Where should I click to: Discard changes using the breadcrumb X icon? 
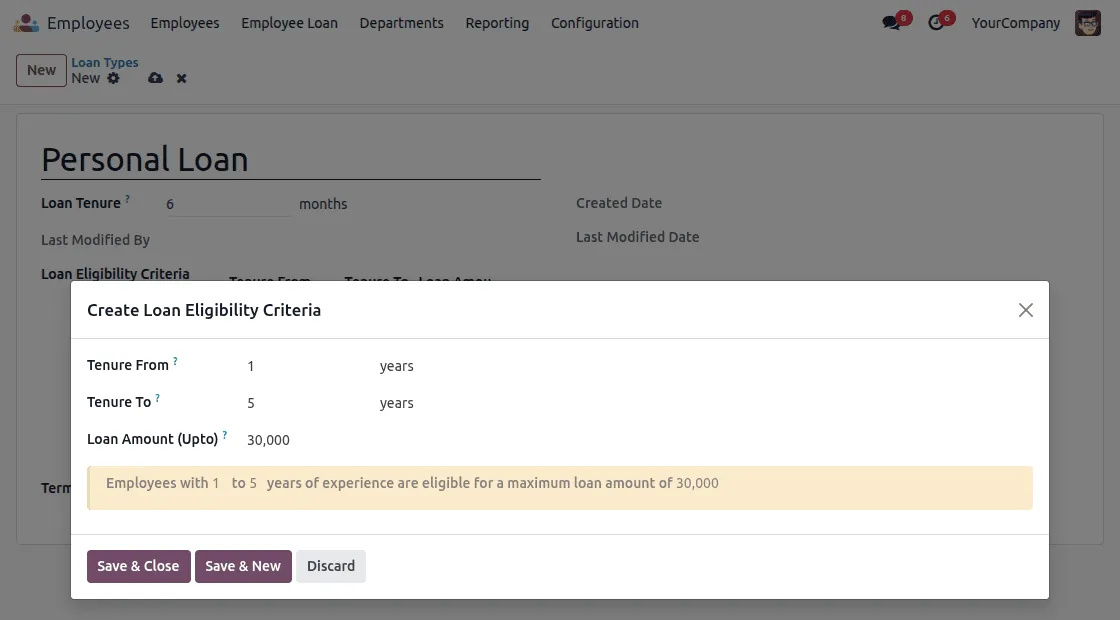click(x=181, y=78)
